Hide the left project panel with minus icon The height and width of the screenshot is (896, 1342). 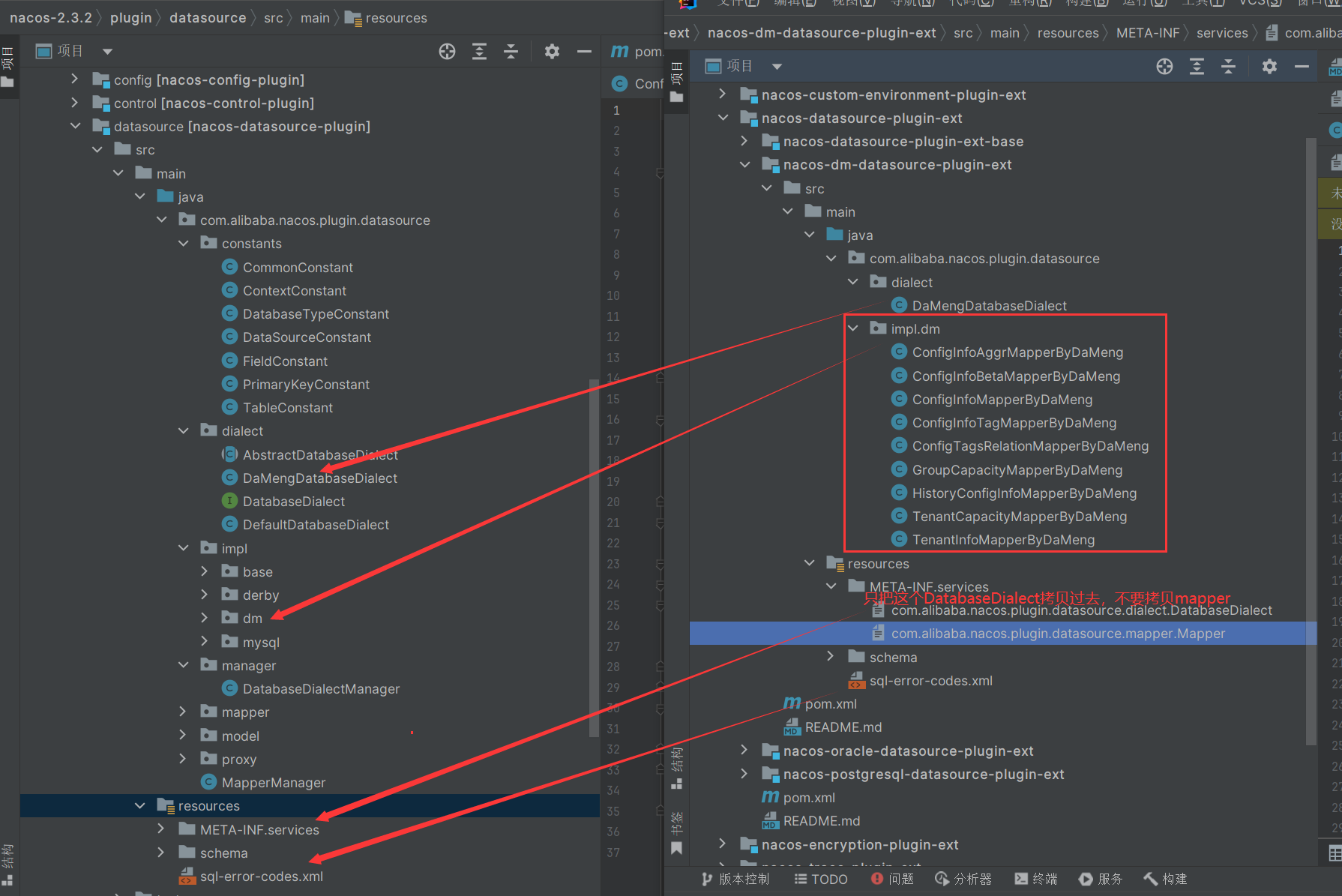[584, 51]
